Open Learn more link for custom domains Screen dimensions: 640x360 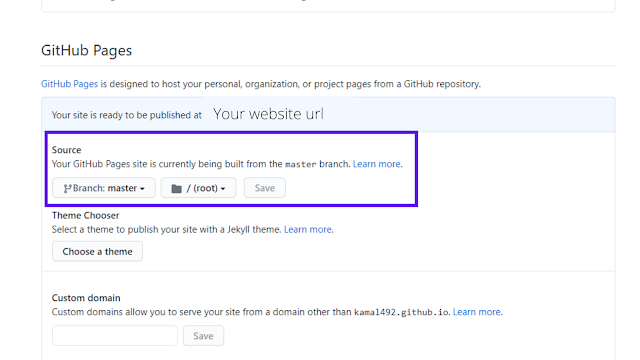[477, 312]
